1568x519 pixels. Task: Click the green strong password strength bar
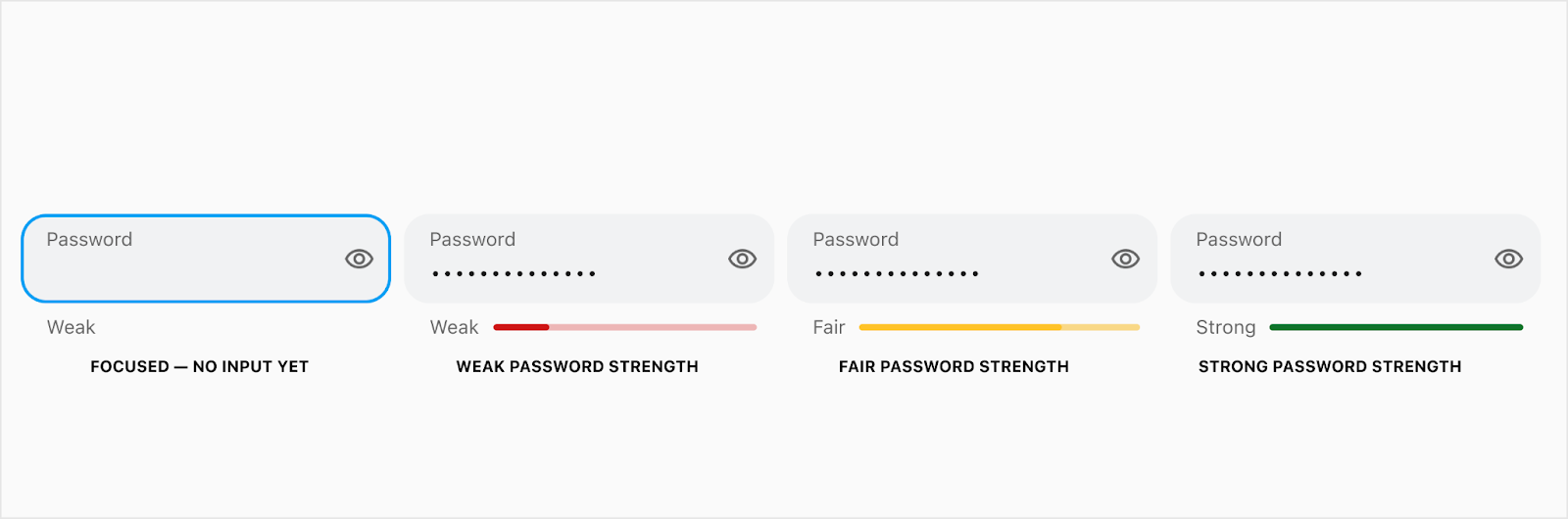(1396, 327)
